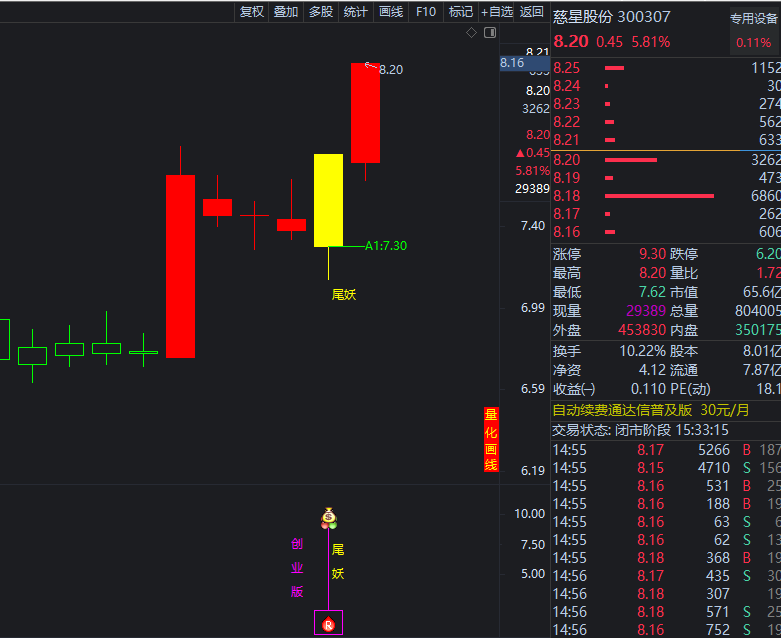The height and width of the screenshot is (638, 781).
Task: Click the bid price 8.20 row
Action: (666, 160)
